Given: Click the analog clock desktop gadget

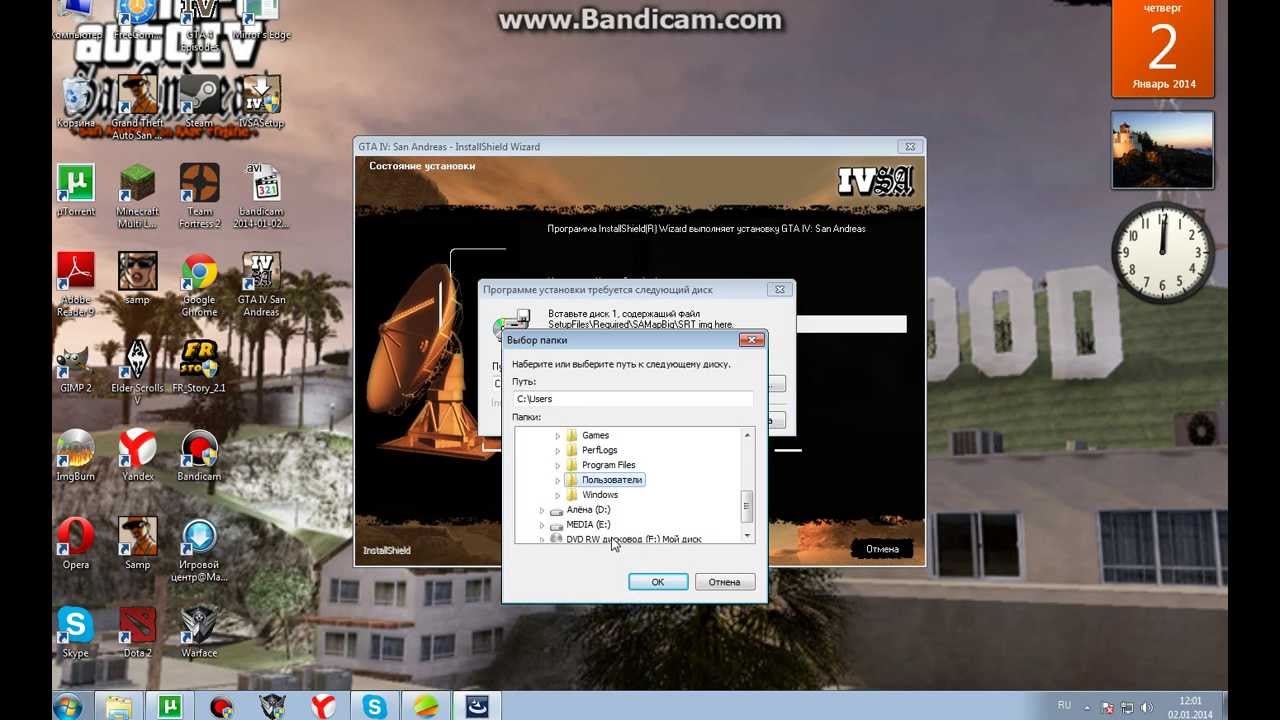Looking at the screenshot, I should tap(1163, 252).
